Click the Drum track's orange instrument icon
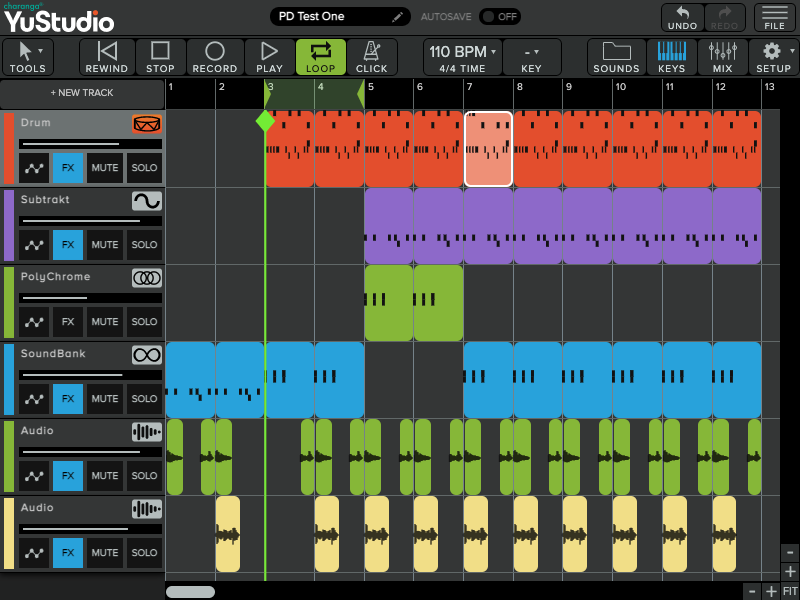Screen dimensions: 800x600 click(x=148, y=122)
